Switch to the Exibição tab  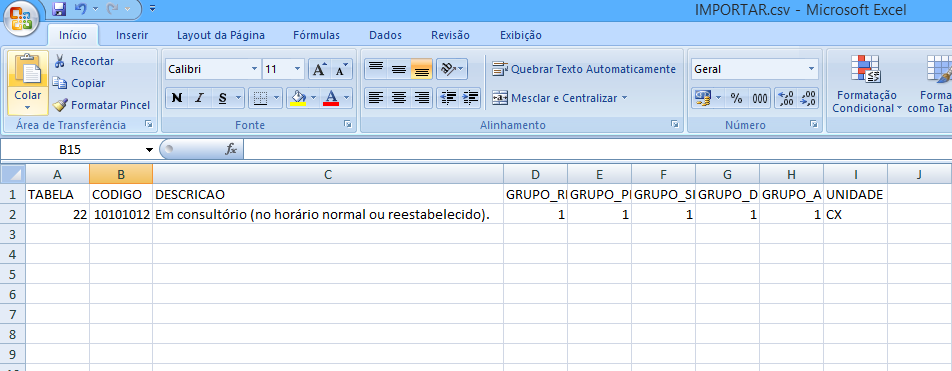(x=521, y=35)
